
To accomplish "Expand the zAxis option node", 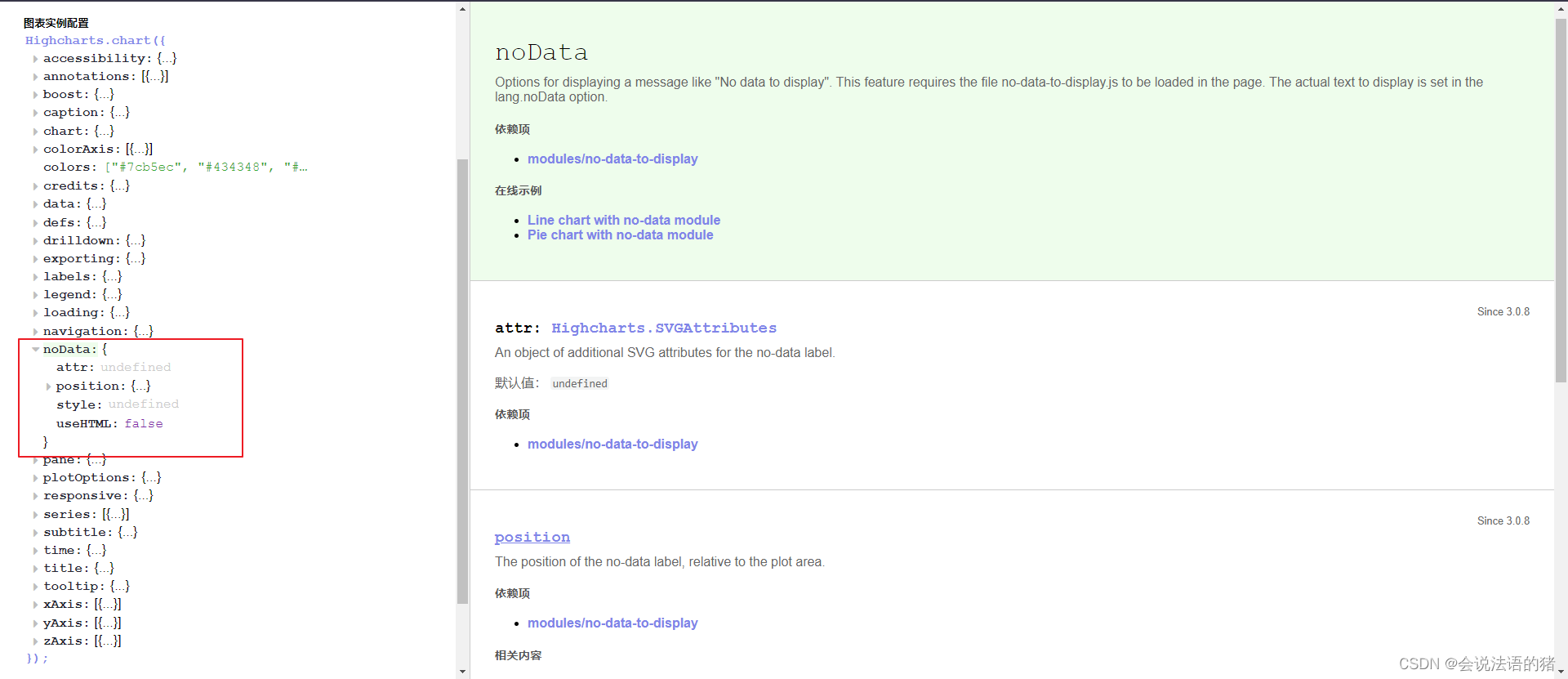I will pos(35,641).
